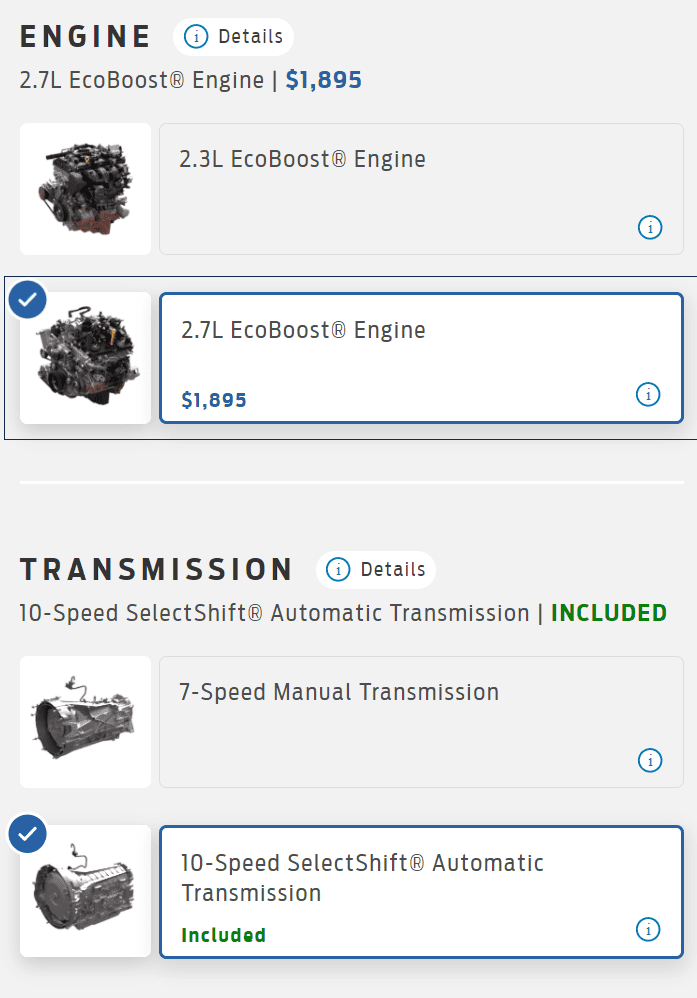Click checkmark badge on 2.7L engine
Screen dimensions: 697x998
click(27, 299)
